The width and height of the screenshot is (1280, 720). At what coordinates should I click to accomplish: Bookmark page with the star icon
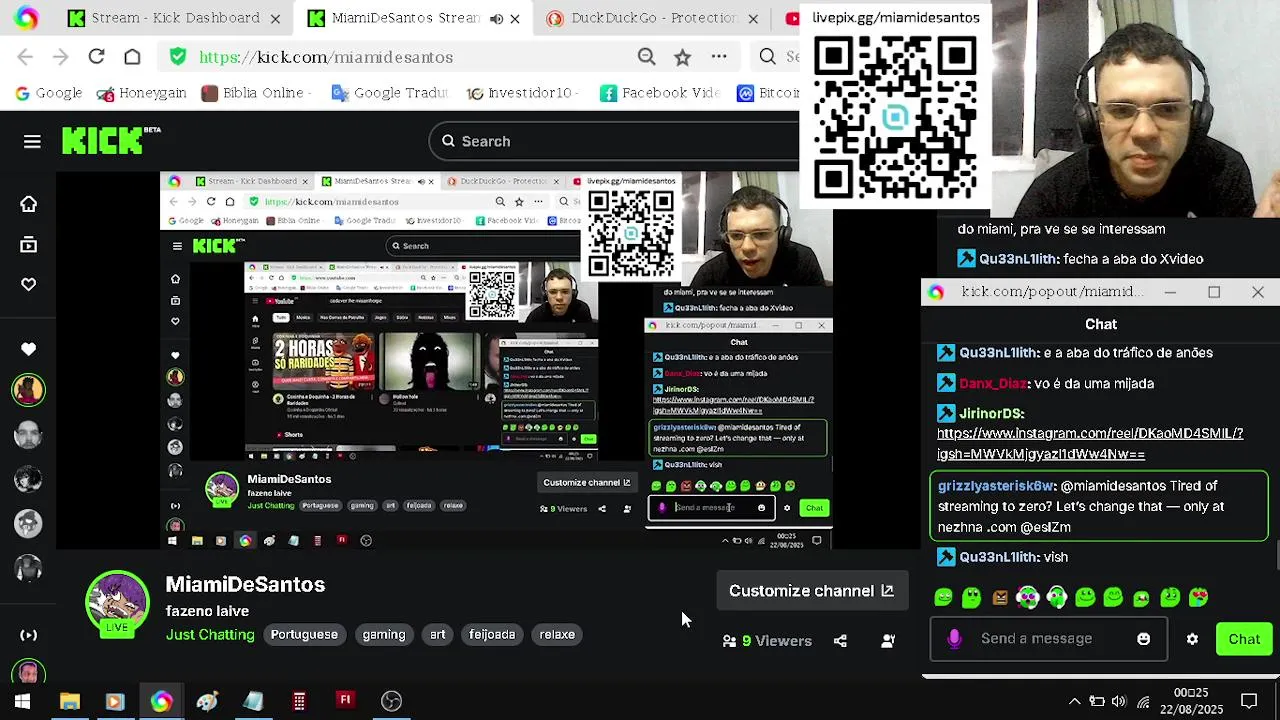pyautogui.click(x=682, y=57)
